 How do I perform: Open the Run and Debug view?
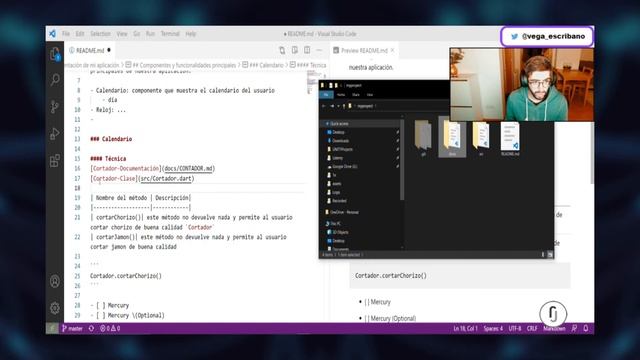pyautogui.click(x=55, y=133)
